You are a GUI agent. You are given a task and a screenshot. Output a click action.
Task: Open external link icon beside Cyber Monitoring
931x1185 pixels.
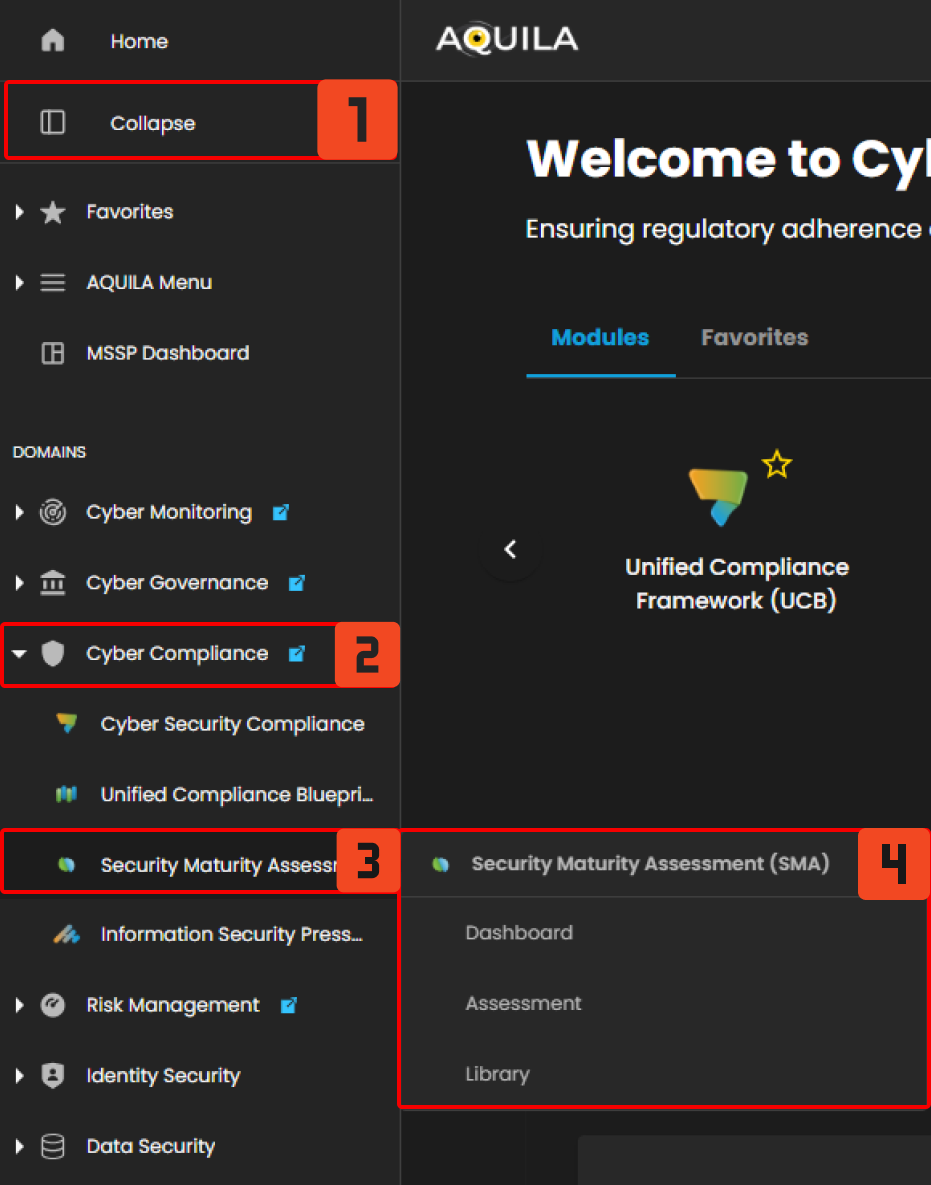(281, 512)
